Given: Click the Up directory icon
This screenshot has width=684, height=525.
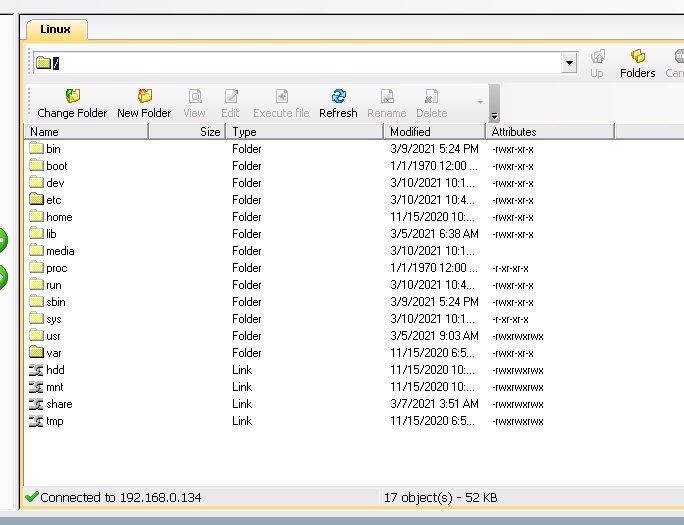Looking at the screenshot, I should (x=597, y=58).
